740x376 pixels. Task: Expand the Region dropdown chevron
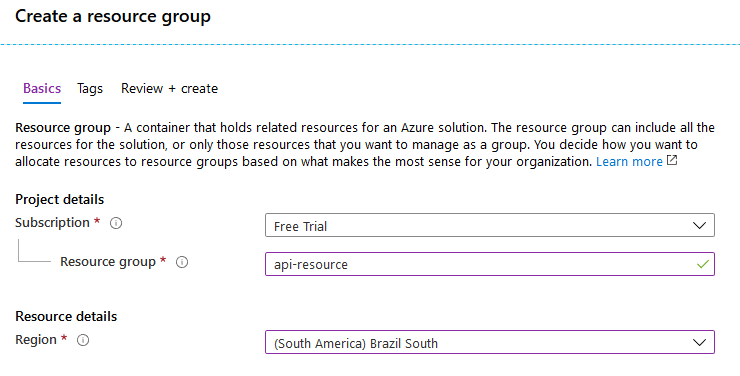coord(699,343)
